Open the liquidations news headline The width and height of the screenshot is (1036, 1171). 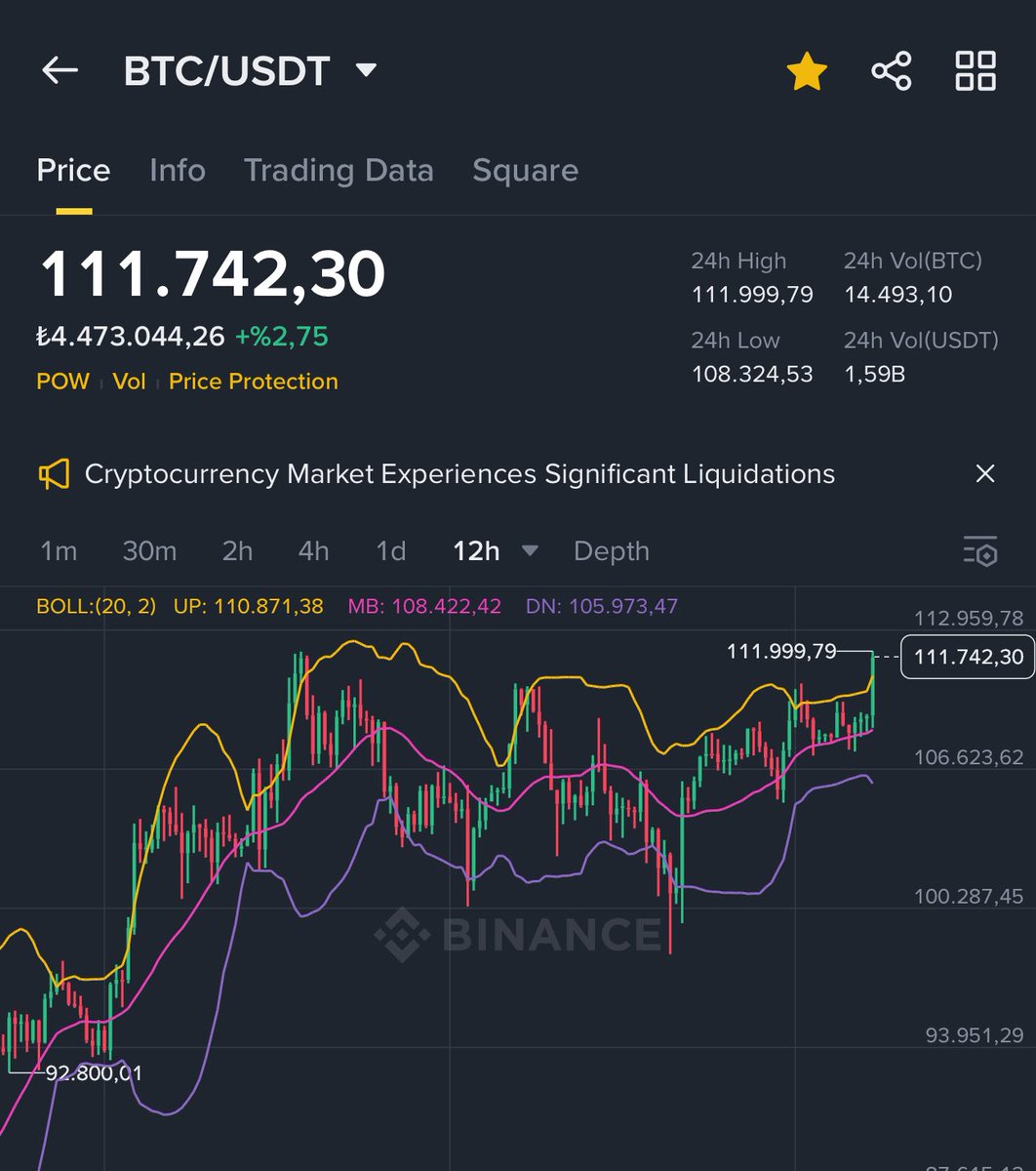[459, 474]
